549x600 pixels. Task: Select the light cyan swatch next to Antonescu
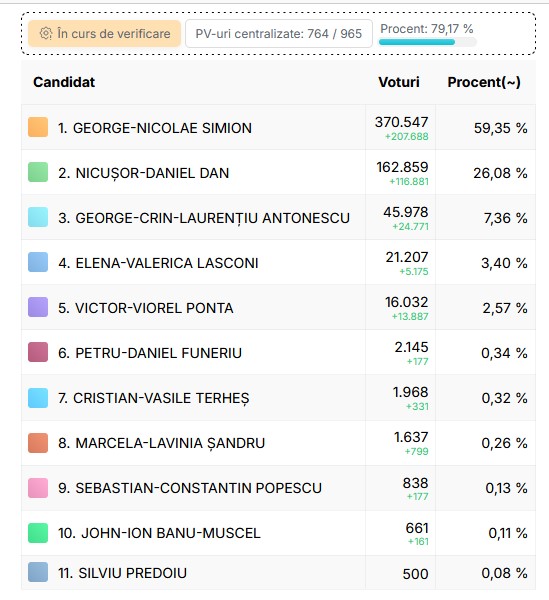click(38, 217)
